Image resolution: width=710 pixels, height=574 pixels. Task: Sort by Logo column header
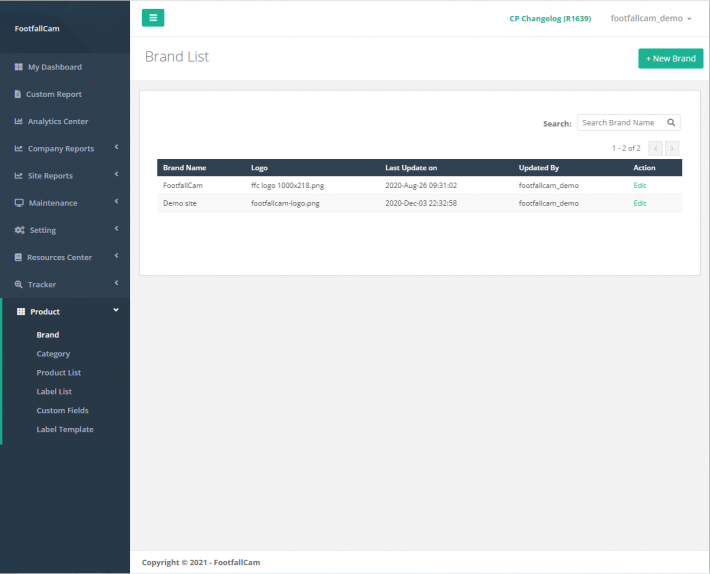(259, 168)
